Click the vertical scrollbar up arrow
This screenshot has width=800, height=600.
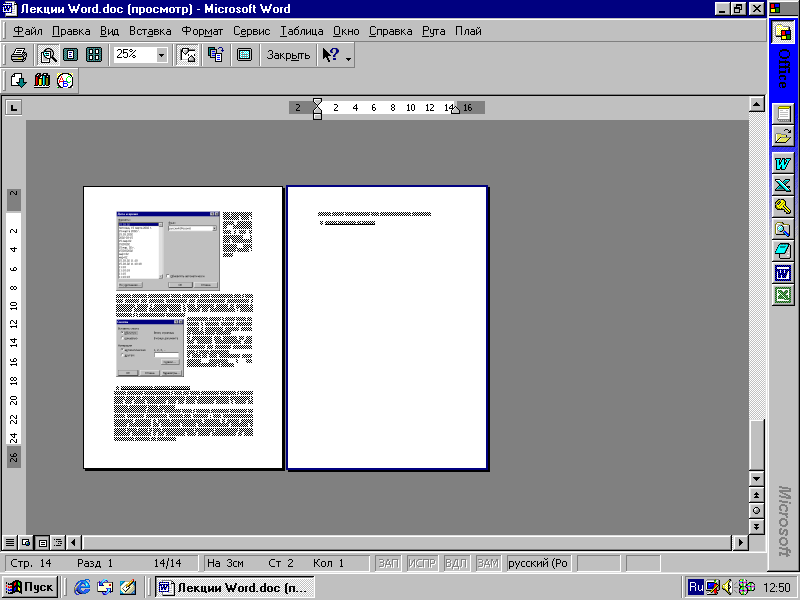pyautogui.click(x=756, y=105)
